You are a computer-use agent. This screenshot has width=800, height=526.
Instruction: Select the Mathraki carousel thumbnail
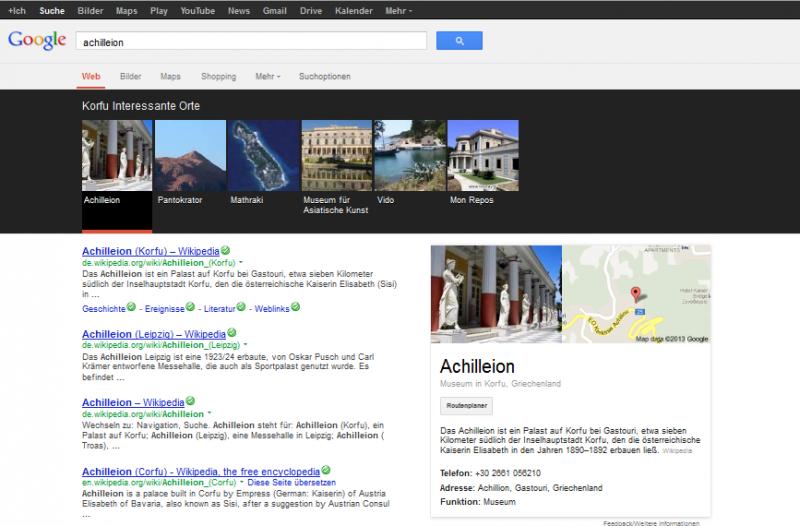click(x=264, y=155)
